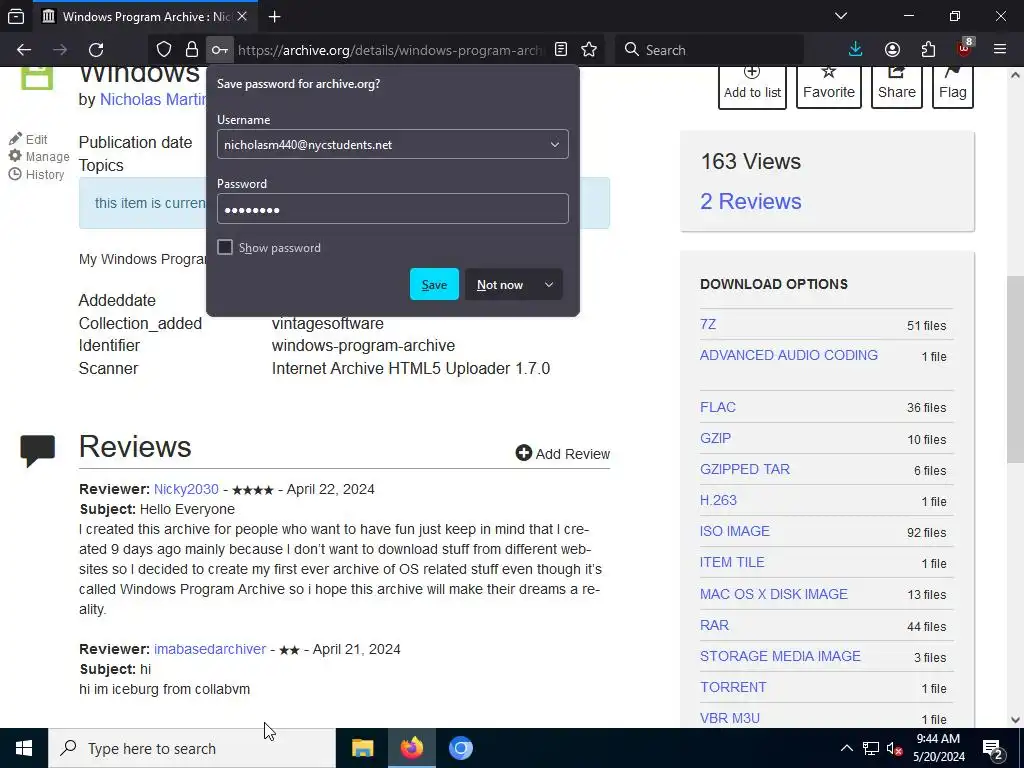Click the address bar URL
1024x768 pixels.
click(x=389, y=50)
